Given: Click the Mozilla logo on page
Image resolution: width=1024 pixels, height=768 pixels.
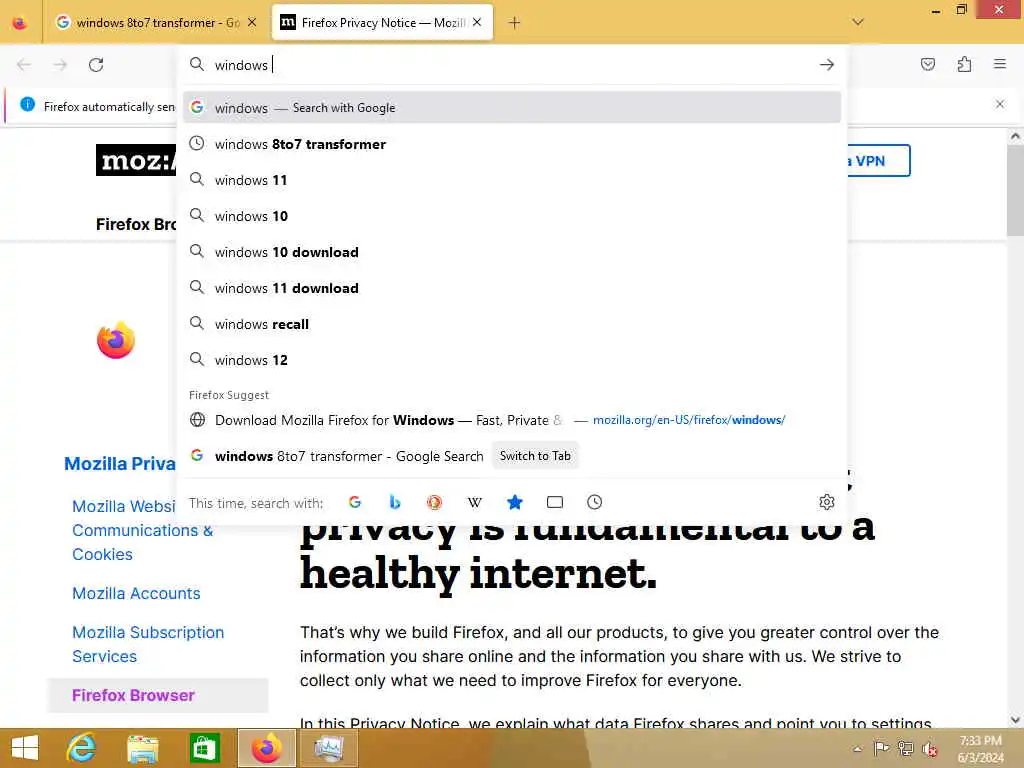Looking at the screenshot, I should click(136, 160).
